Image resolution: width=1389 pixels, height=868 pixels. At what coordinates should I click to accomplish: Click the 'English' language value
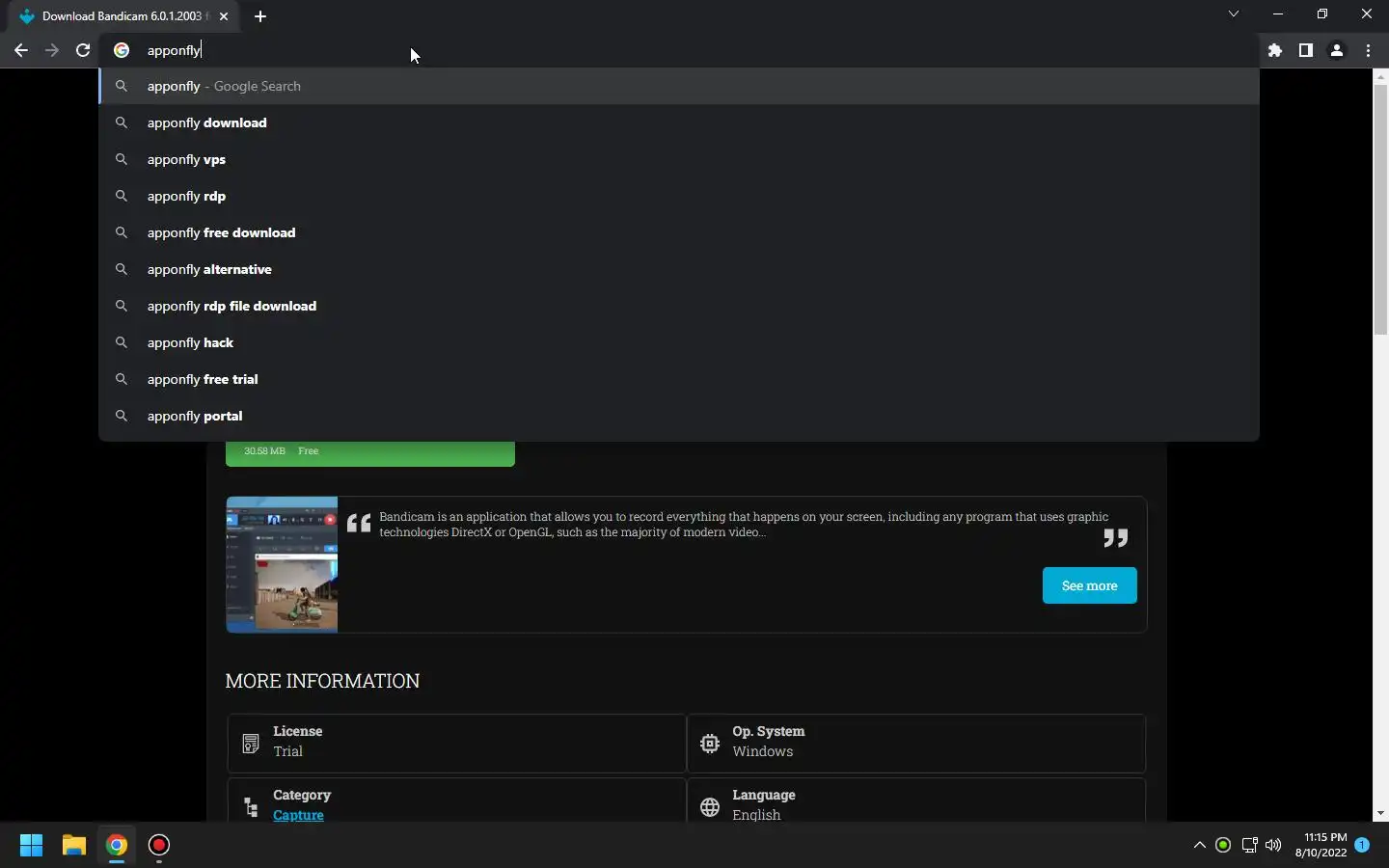(756, 815)
